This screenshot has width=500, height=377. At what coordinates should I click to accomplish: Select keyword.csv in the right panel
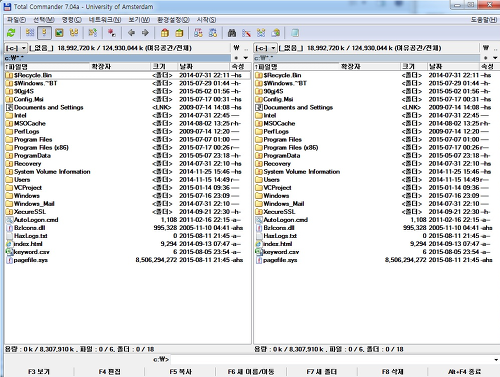[x=377, y=252]
